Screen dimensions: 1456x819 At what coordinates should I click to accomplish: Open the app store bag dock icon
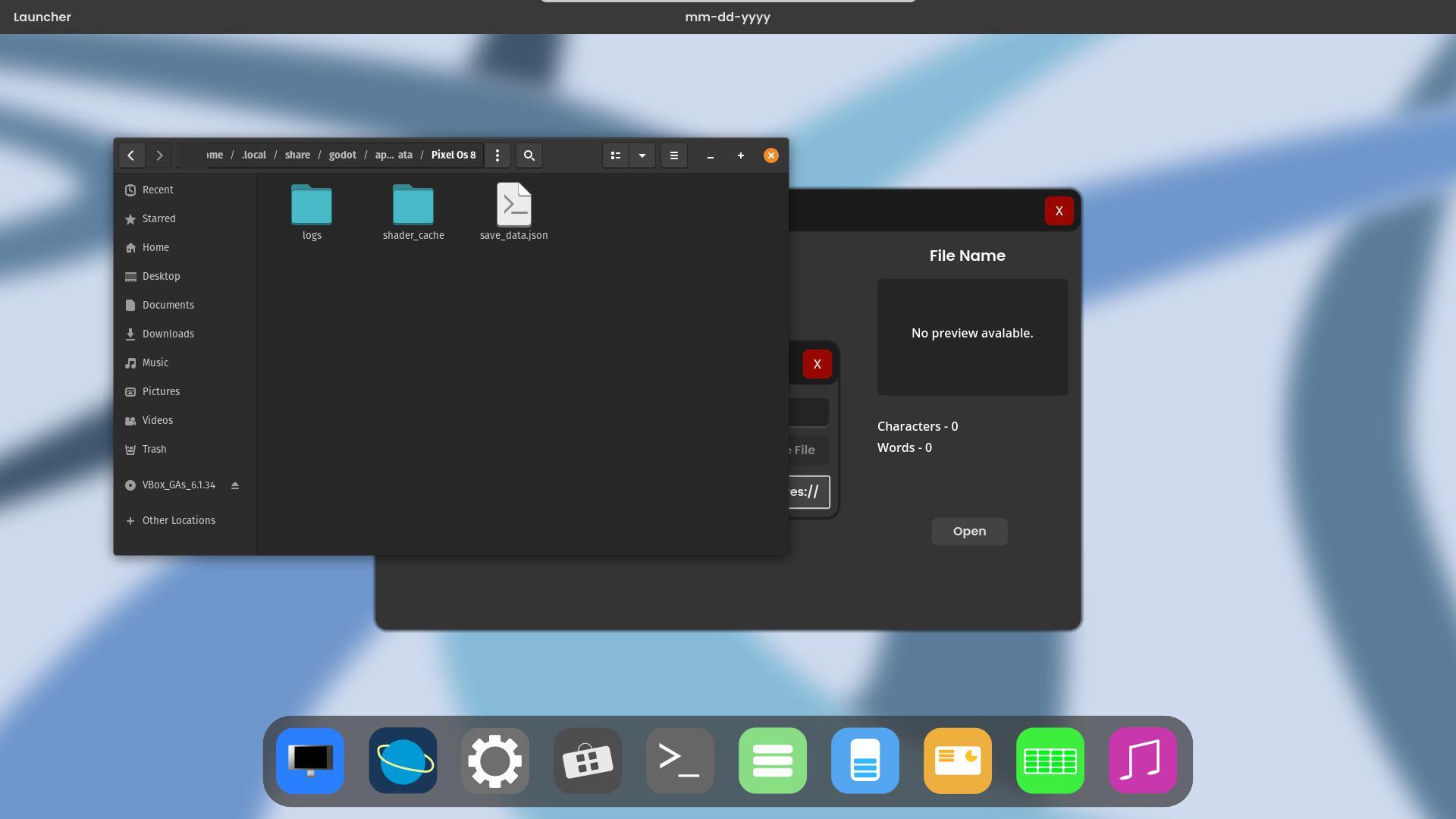588,761
